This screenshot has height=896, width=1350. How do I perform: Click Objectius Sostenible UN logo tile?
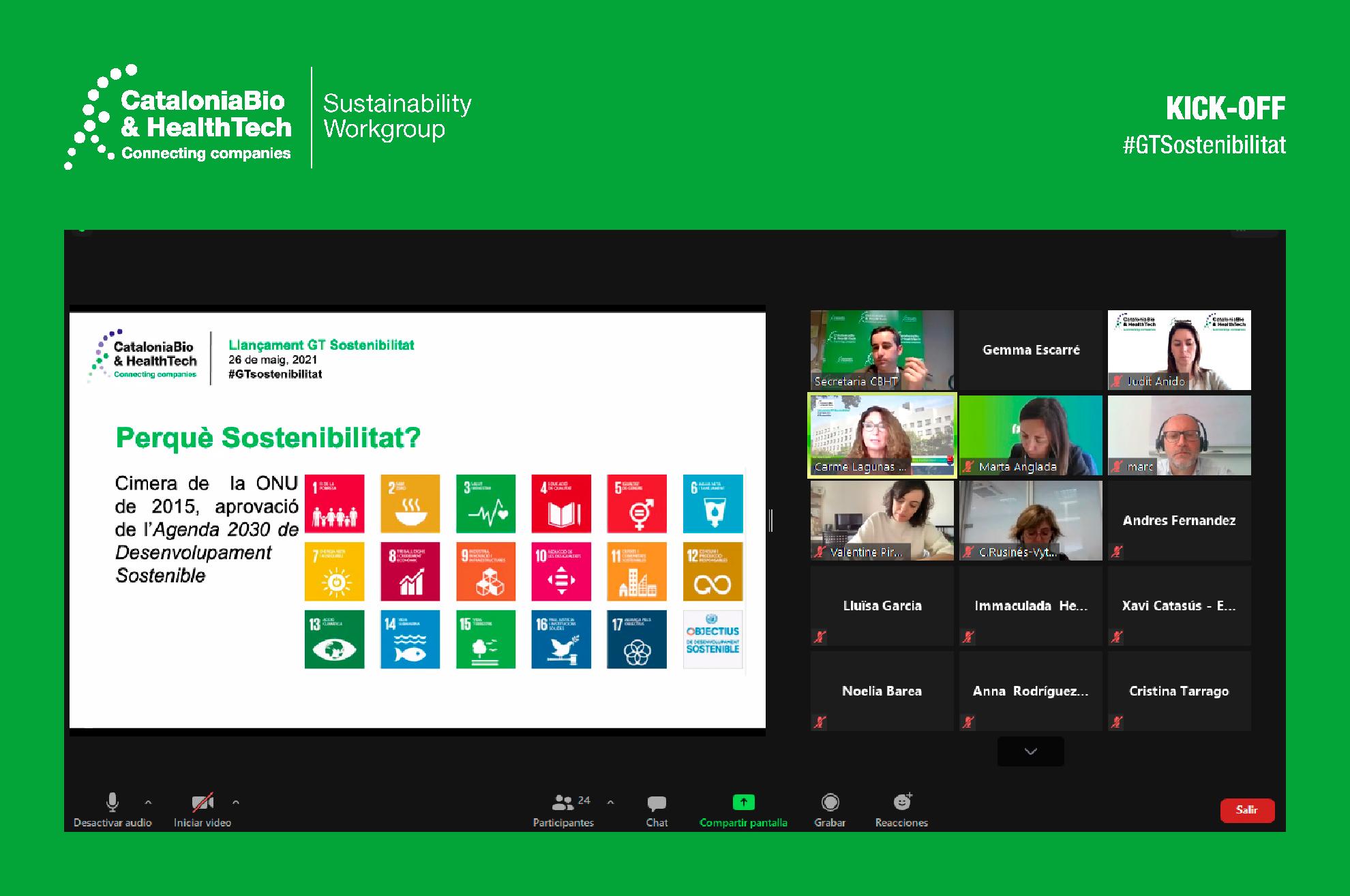pos(712,639)
